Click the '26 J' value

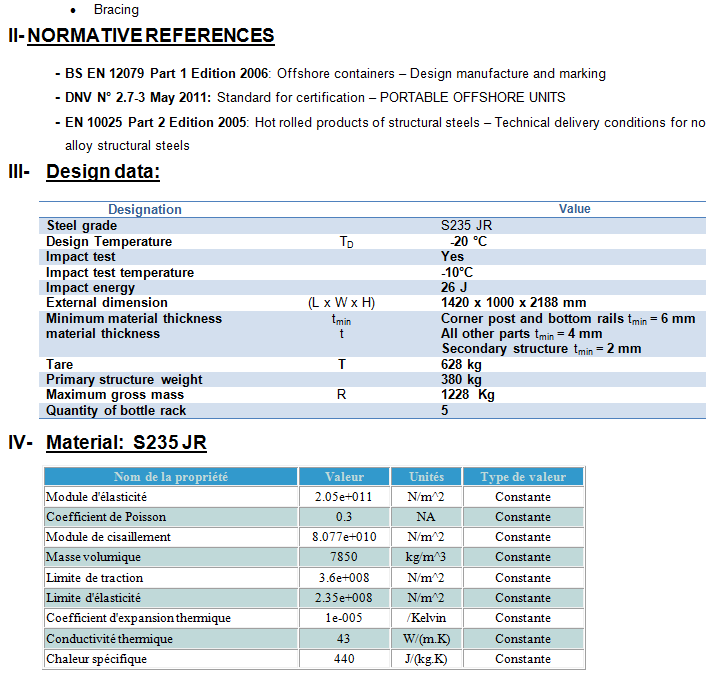pyautogui.click(x=454, y=287)
